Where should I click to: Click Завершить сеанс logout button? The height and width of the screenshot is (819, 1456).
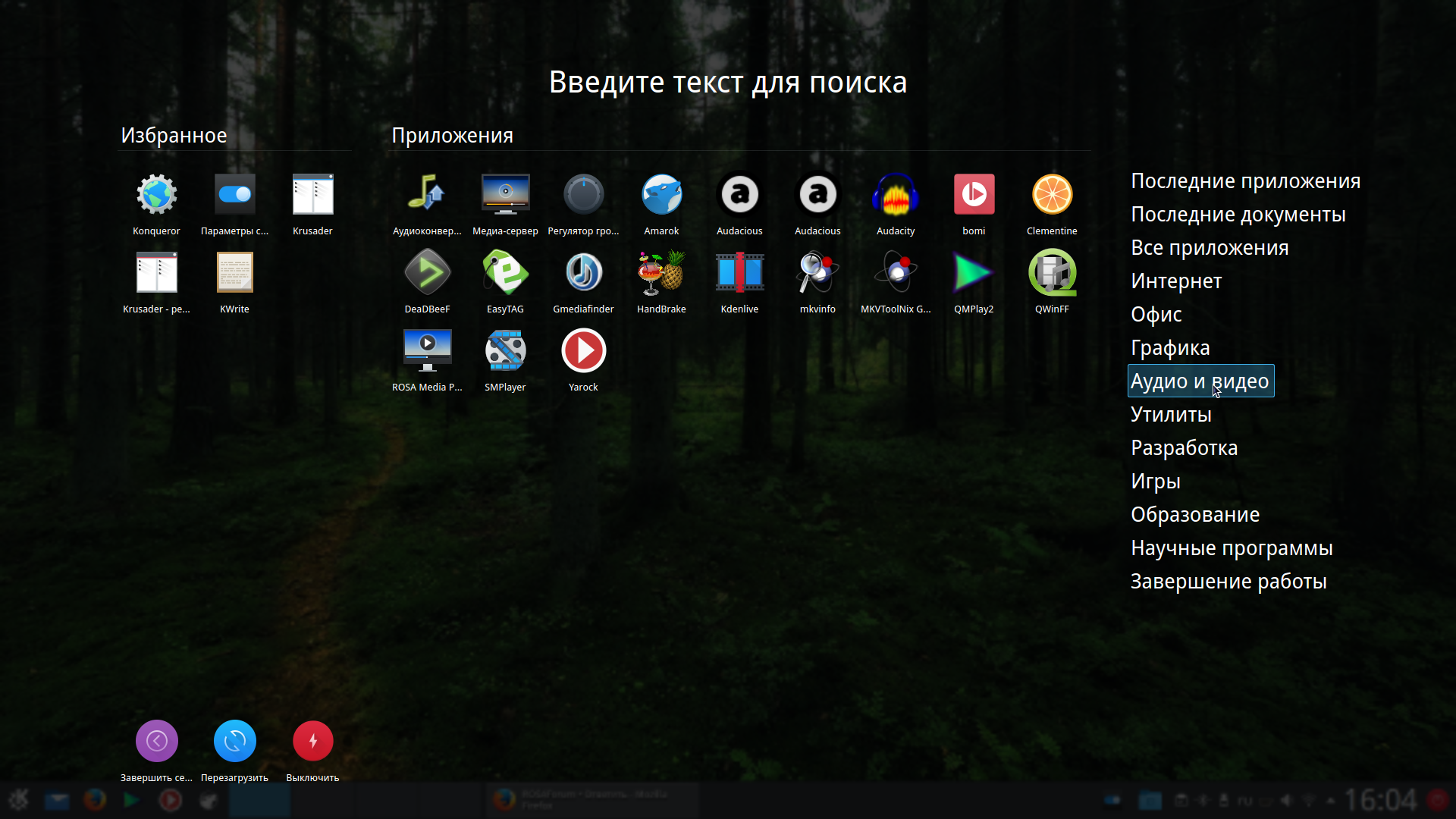pyautogui.click(x=156, y=742)
